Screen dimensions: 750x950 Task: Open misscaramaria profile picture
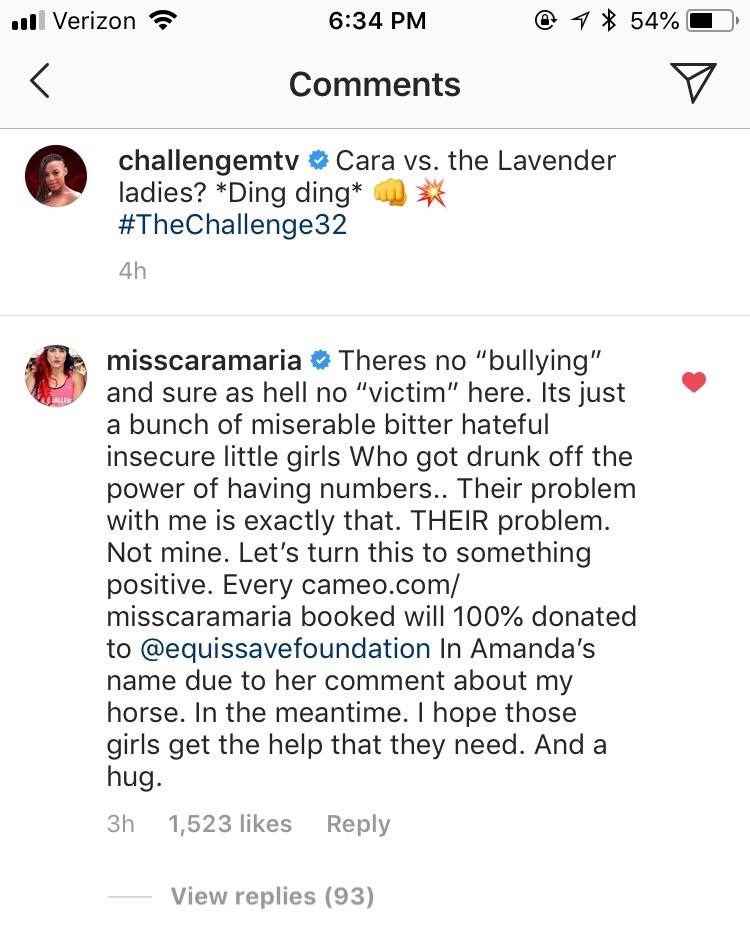(x=56, y=376)
